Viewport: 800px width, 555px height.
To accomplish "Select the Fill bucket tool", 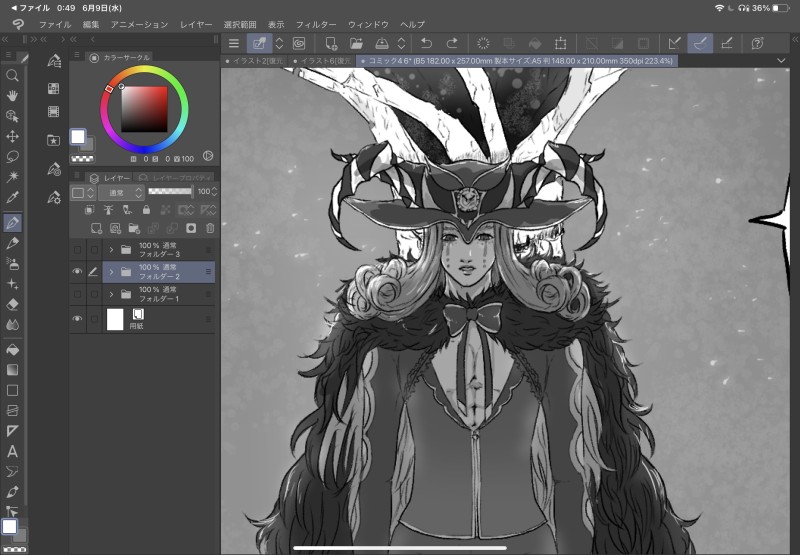I will point(13,350).
